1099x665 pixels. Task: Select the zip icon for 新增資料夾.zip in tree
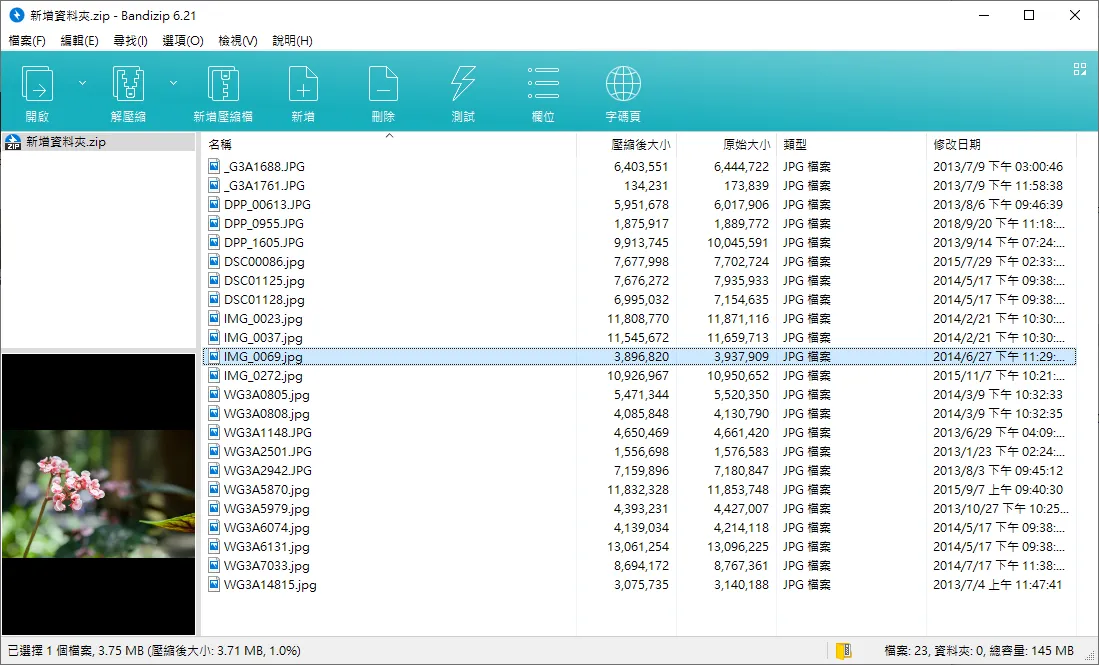point(13,142)
